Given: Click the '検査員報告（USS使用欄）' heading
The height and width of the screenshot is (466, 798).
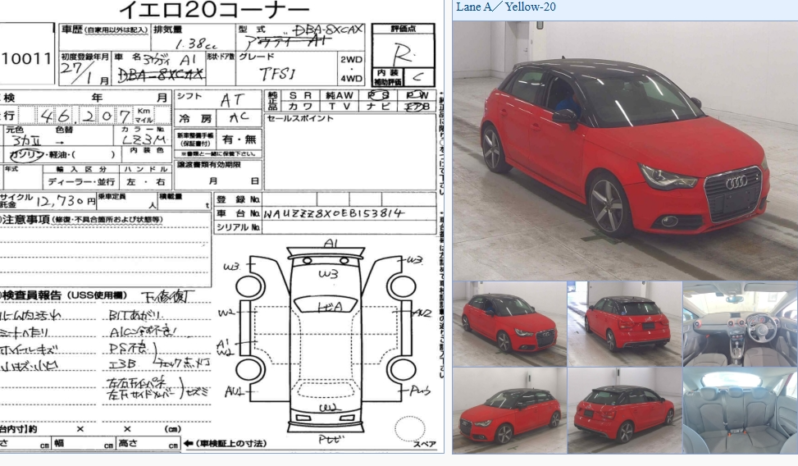Looking at the screenshot, I should pos(66,296).
